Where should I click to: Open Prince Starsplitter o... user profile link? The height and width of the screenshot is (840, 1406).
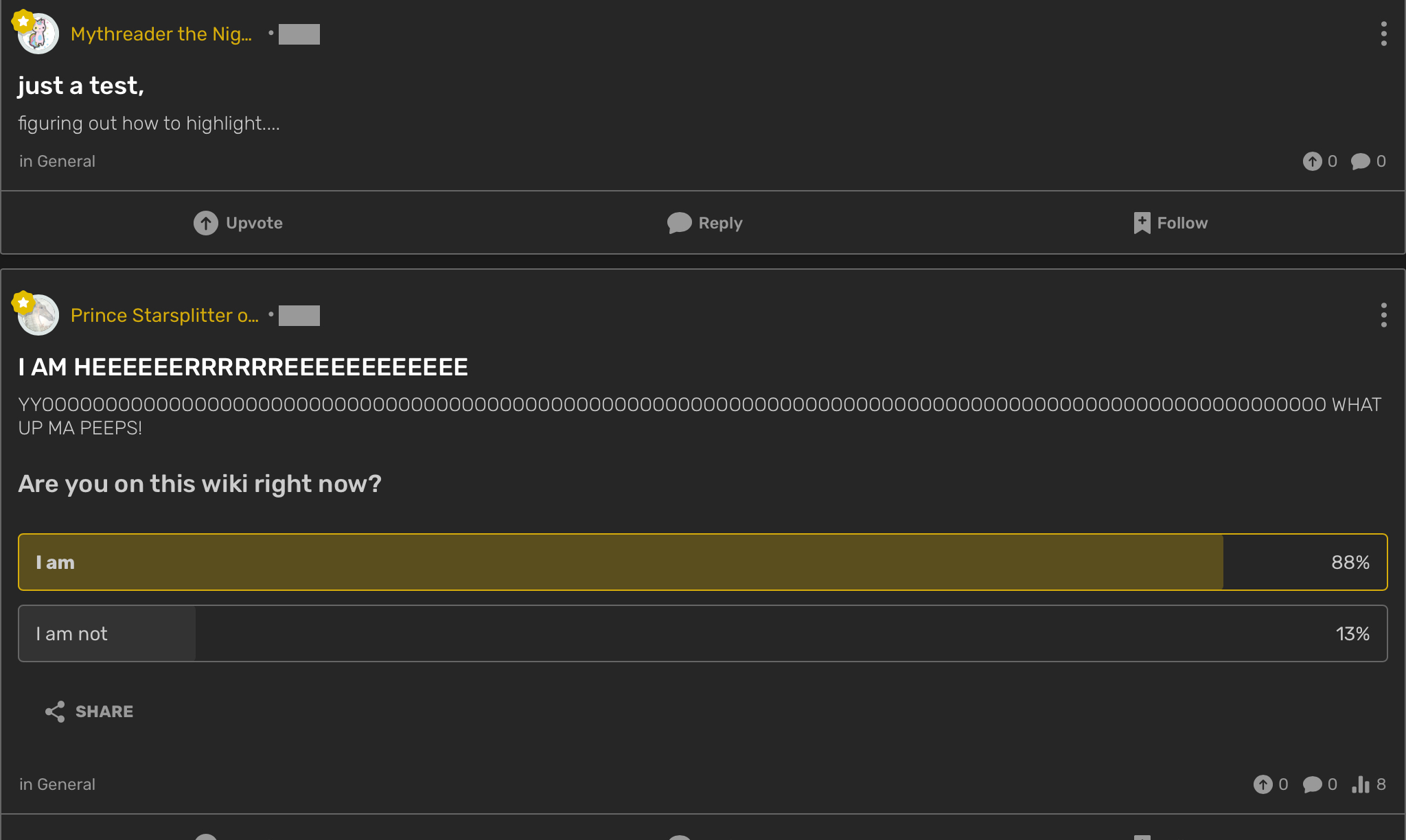click(165, 315)
